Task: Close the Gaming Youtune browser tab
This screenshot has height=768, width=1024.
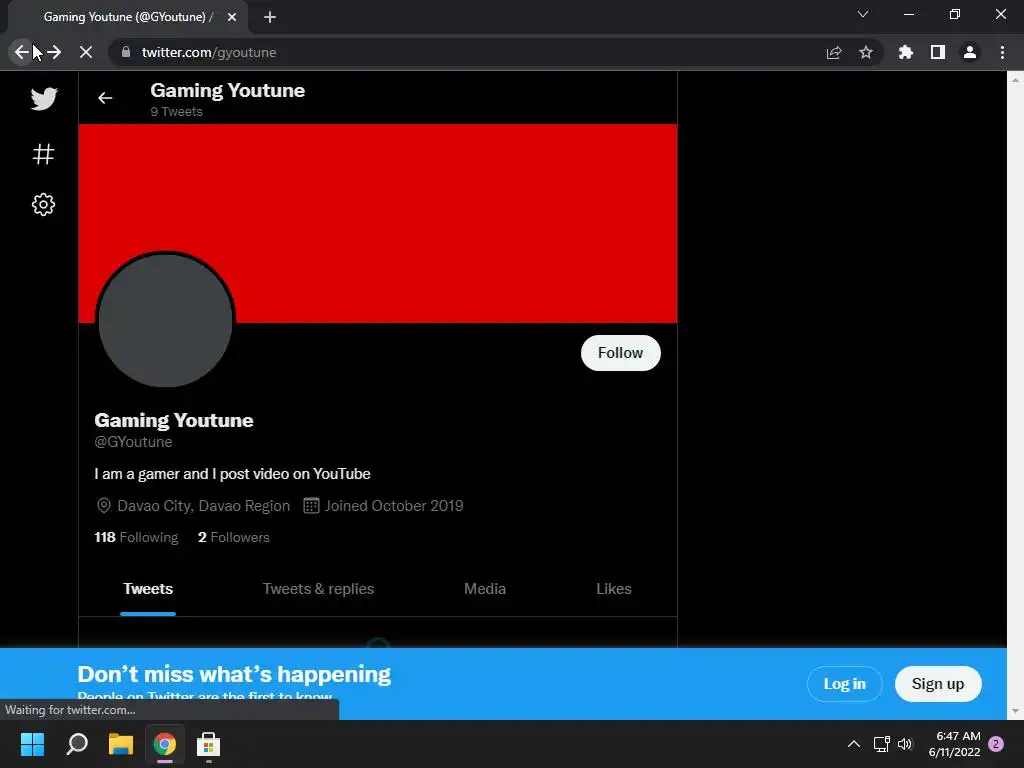Action: 232,18
